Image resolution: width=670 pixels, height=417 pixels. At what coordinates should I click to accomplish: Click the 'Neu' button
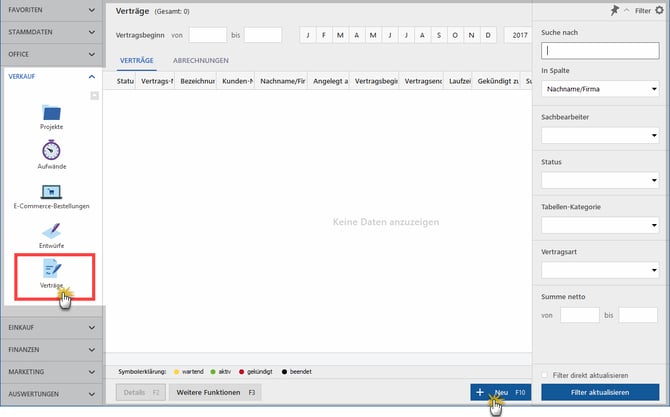coord(501,393)
